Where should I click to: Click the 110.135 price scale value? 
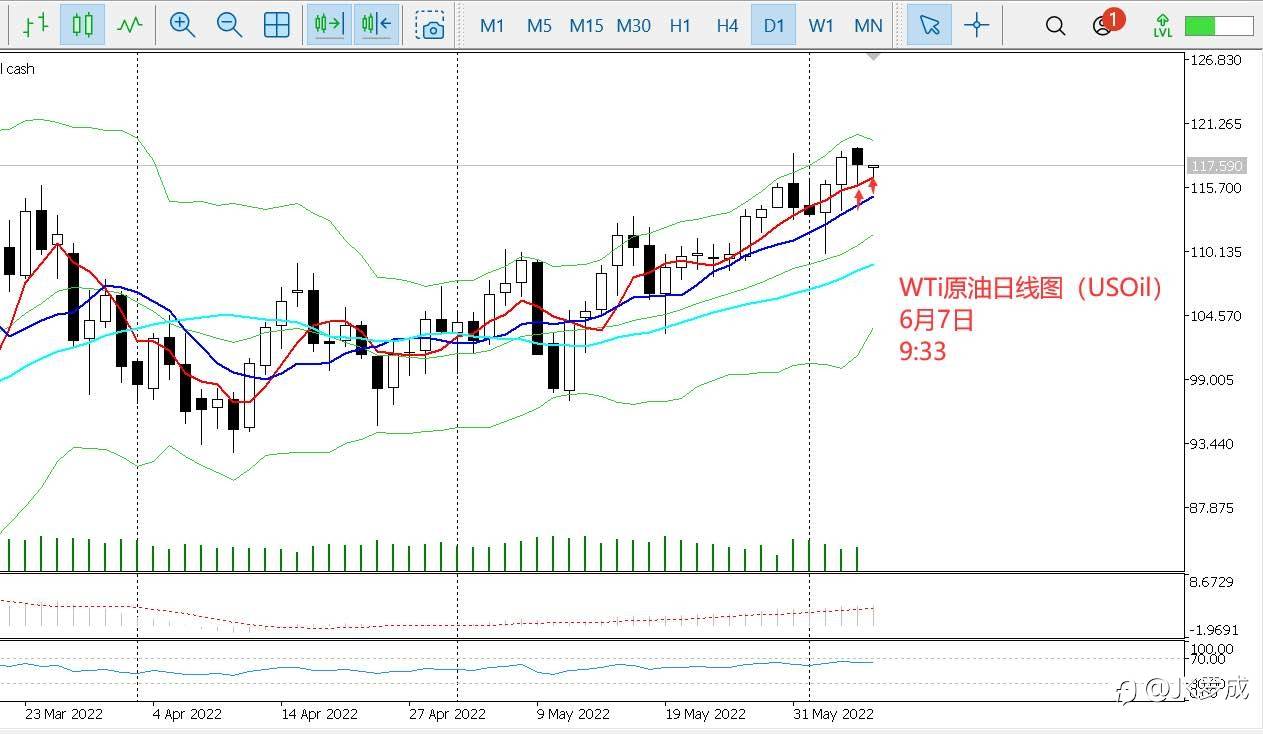click(x=1215, y=252)
